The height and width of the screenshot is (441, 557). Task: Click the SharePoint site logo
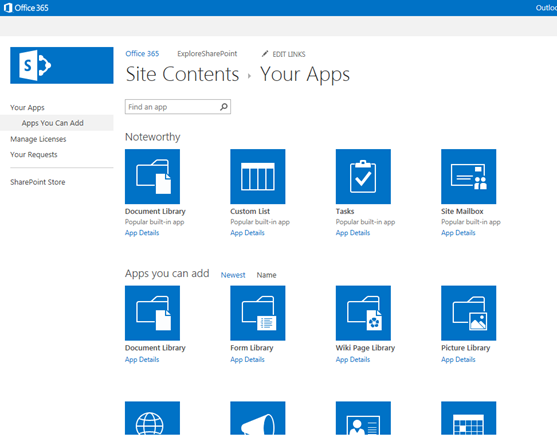[62, 65]
